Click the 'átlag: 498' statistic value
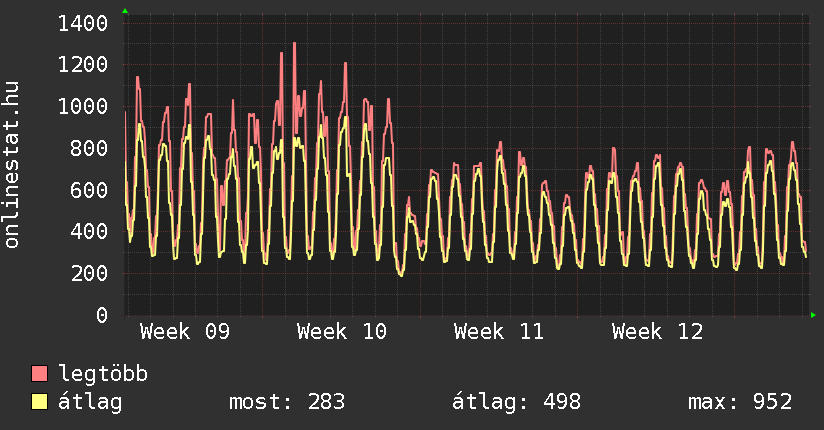This screenshot has height=430, width=824. 517,402
